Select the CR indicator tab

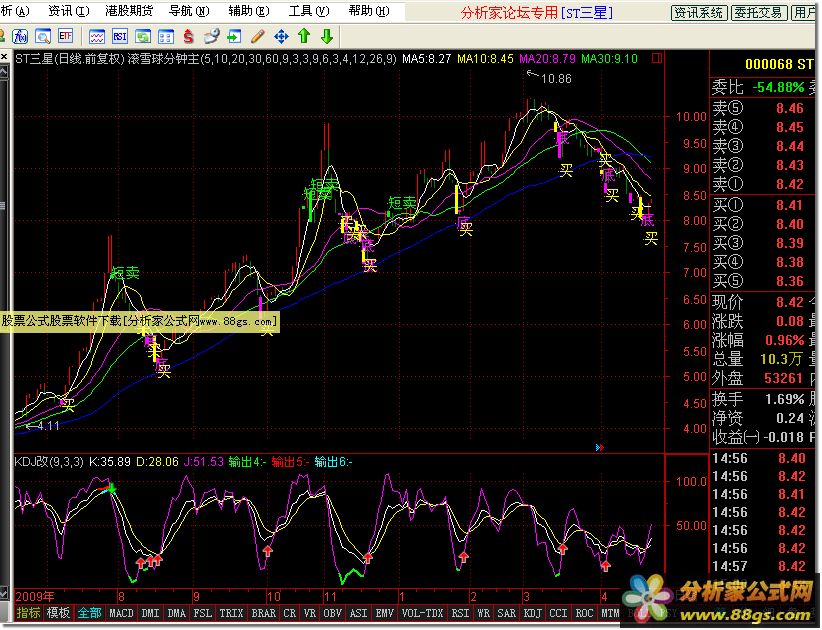click(x=289, y=613)
